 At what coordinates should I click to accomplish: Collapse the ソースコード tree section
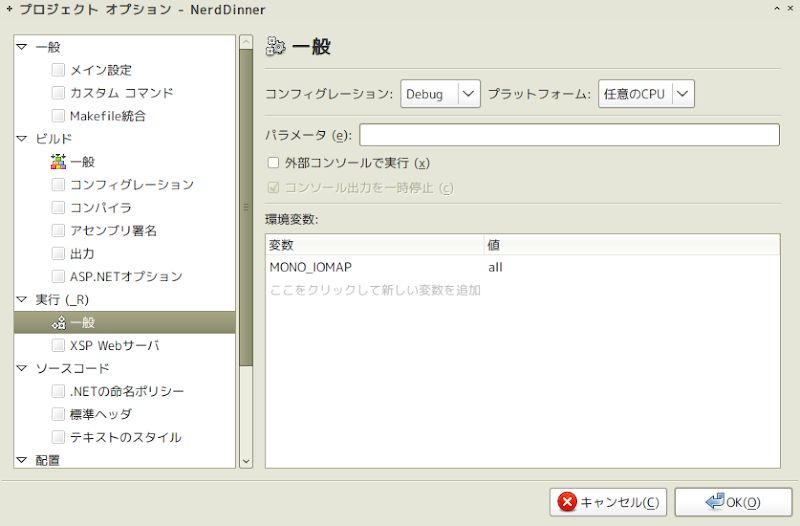(21, 368)
